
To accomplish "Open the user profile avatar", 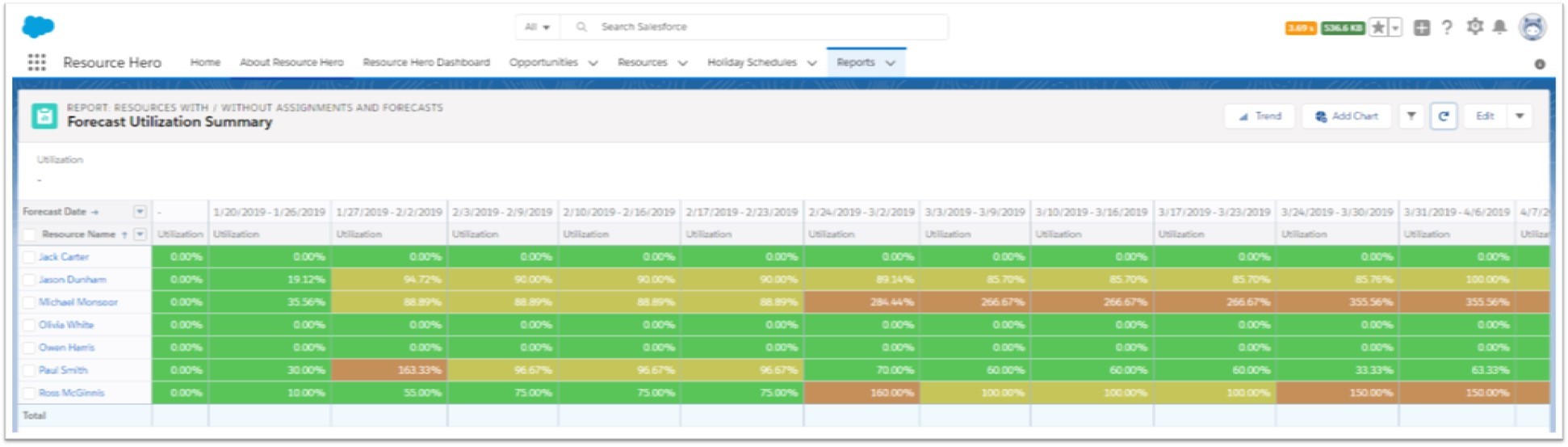I will click(x=1532, y=27).
